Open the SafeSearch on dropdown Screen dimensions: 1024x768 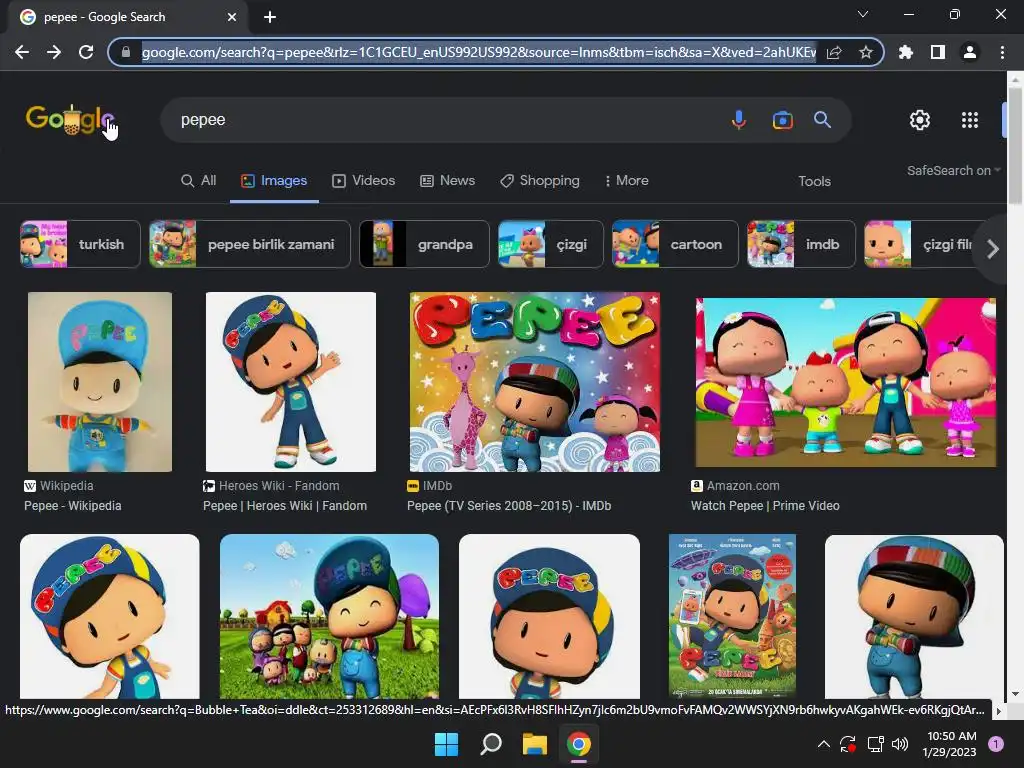[x=953, y=170]
